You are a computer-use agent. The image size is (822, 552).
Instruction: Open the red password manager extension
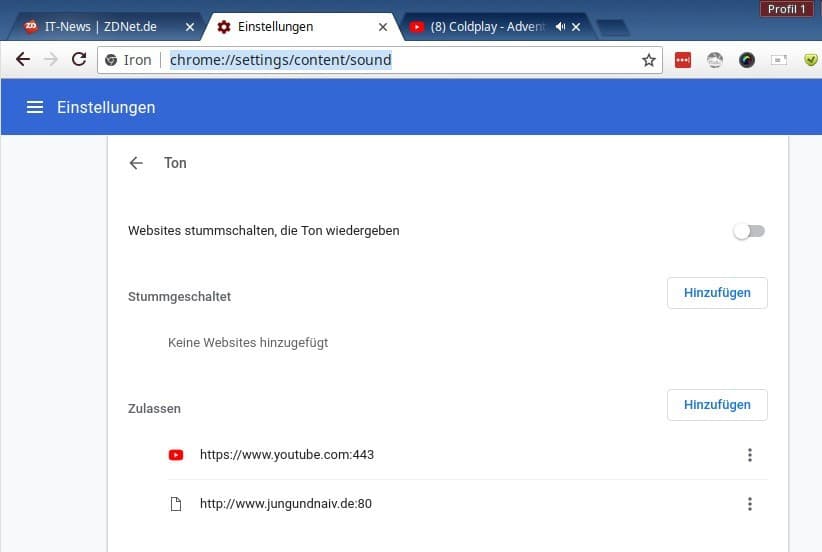[x=683, y=60]
